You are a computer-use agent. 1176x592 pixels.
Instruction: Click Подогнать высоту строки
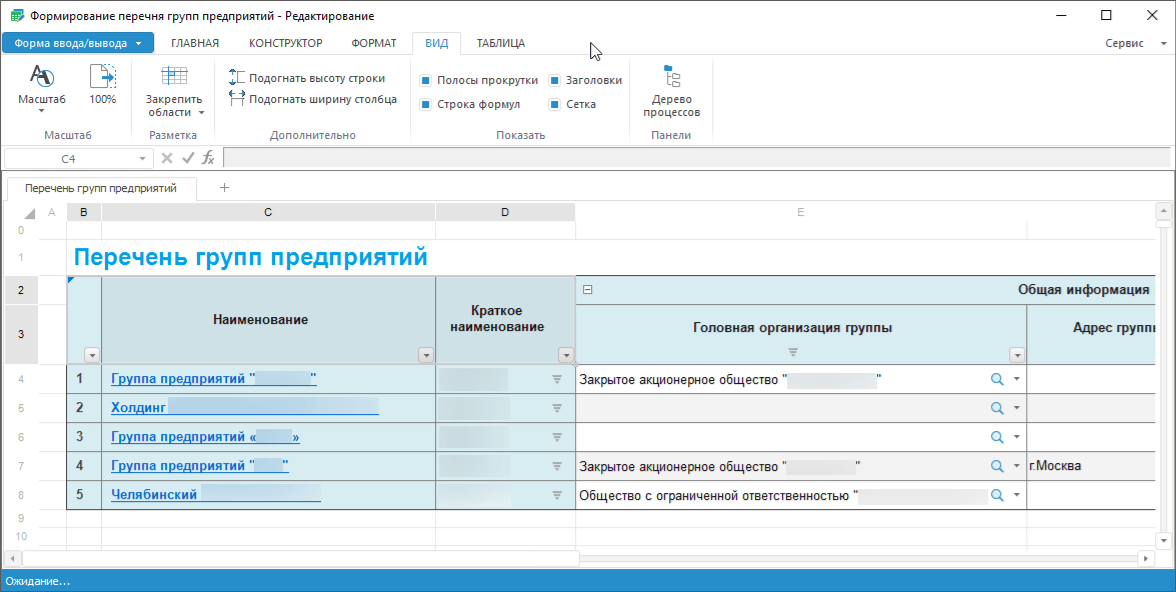pyautogui.click(x=307, y=78)
